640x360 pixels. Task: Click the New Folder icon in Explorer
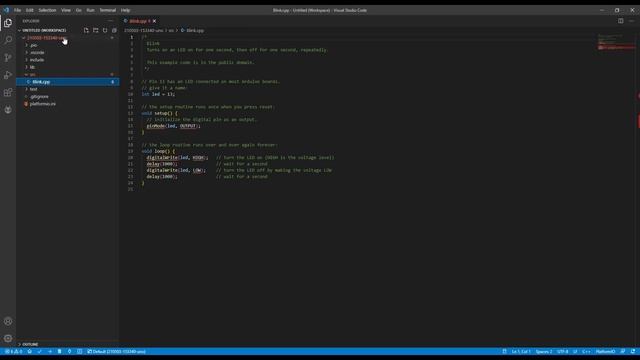(x=96, y=30)
